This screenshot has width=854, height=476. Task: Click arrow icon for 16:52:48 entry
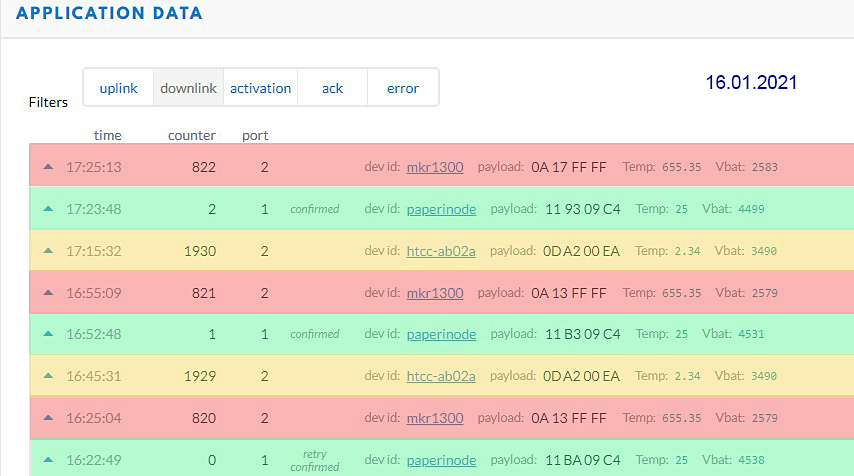tap(48, 334)
